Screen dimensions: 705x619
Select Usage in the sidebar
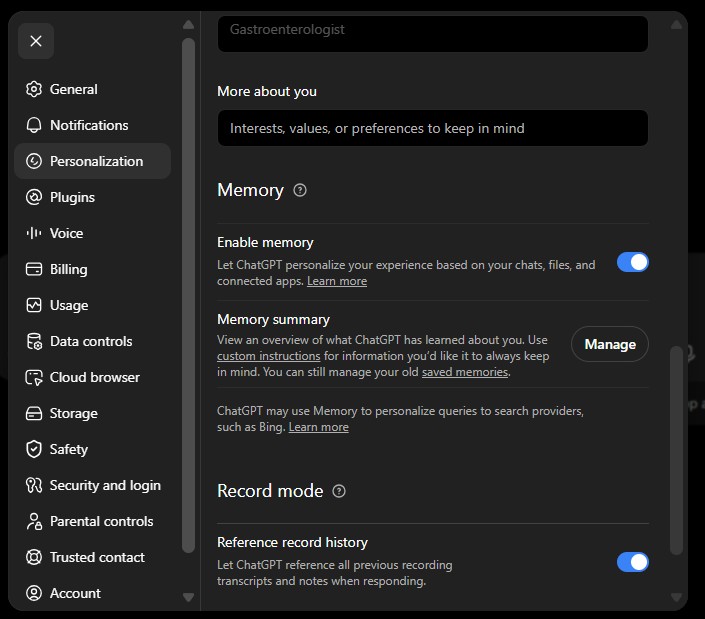coord(92,305)
